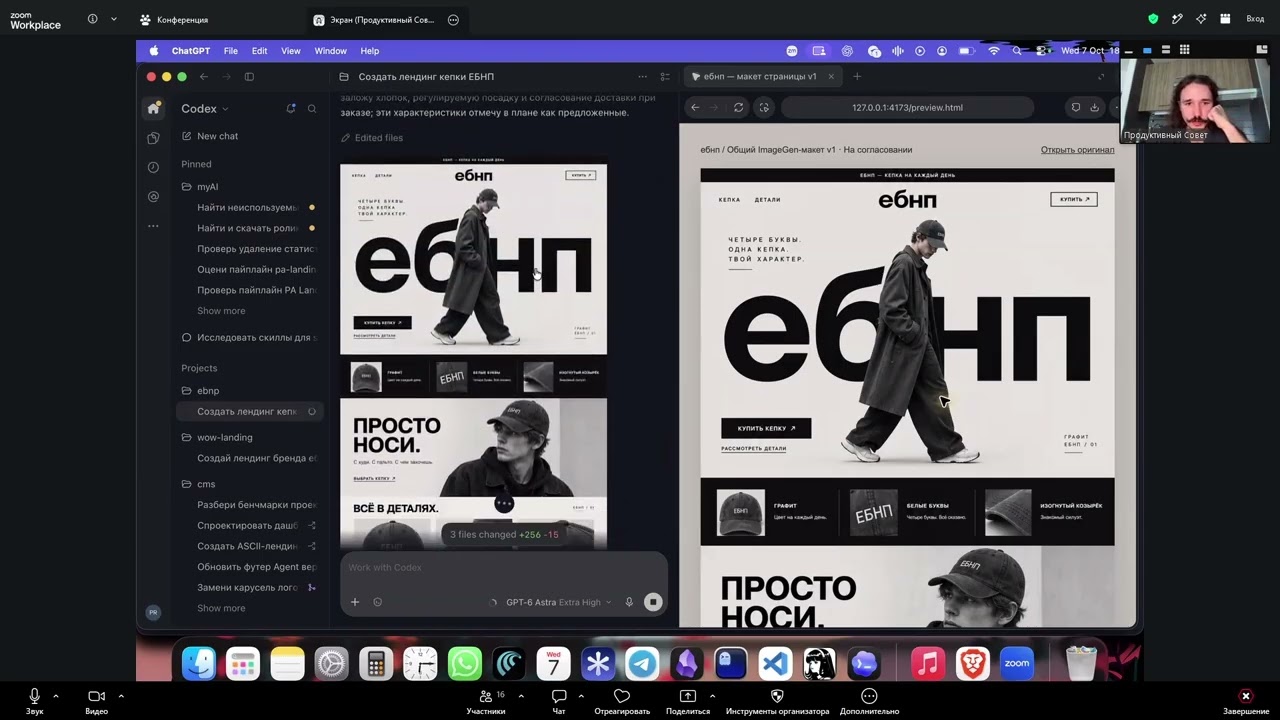This screenshot has width=1280, height=720.
Task: Mute with Zoom 'Звук' microphone button
Action: point(35,701)
